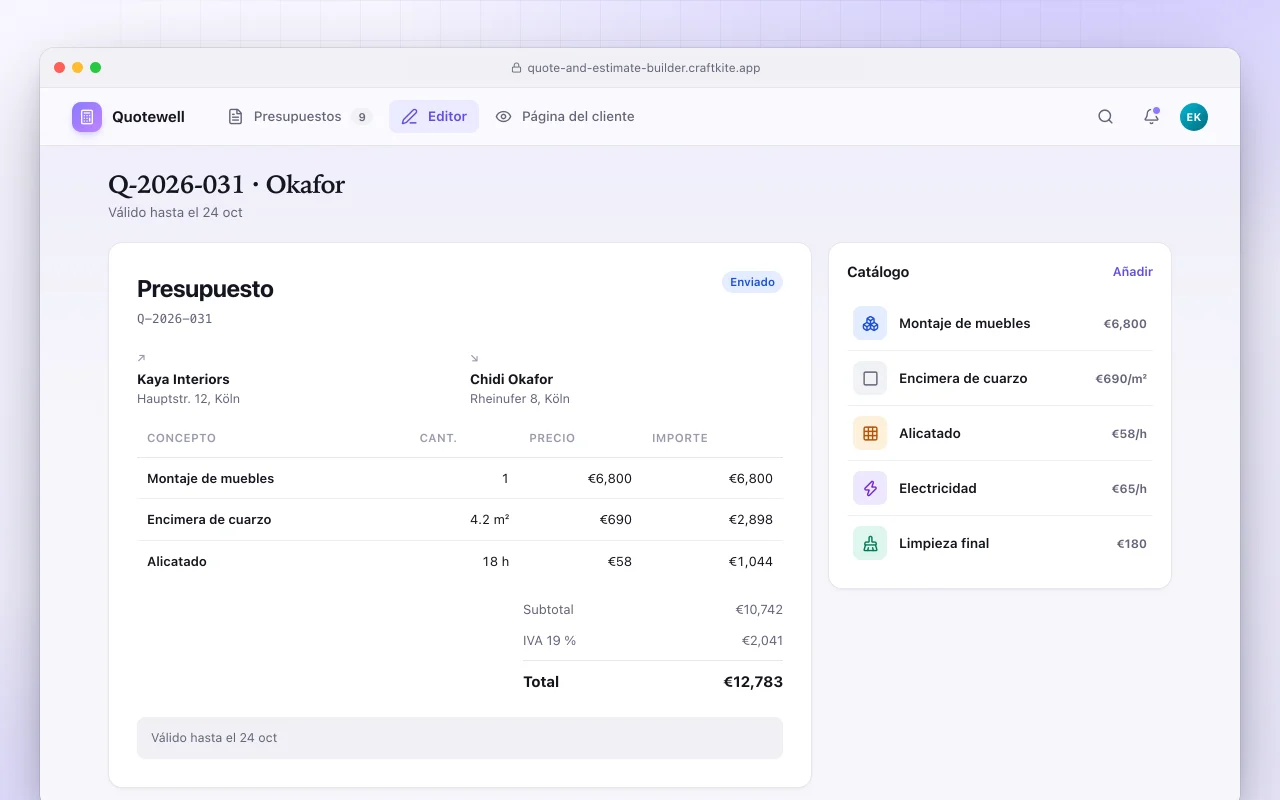
Task: Click the Quotewell logo icon
Action: (x=87, y=117)
